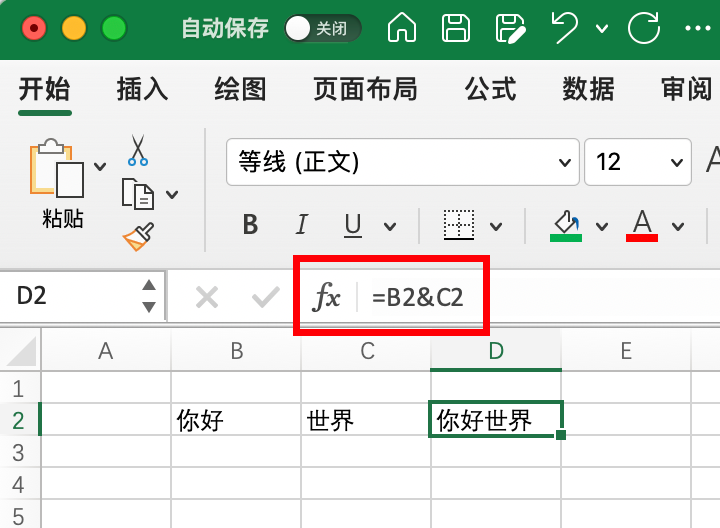
Task: Click the Save floppy disk icon
Action: (456, 27)
